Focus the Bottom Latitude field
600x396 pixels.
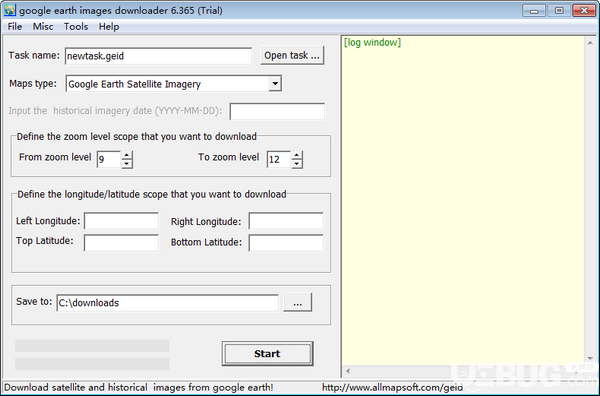286,243
